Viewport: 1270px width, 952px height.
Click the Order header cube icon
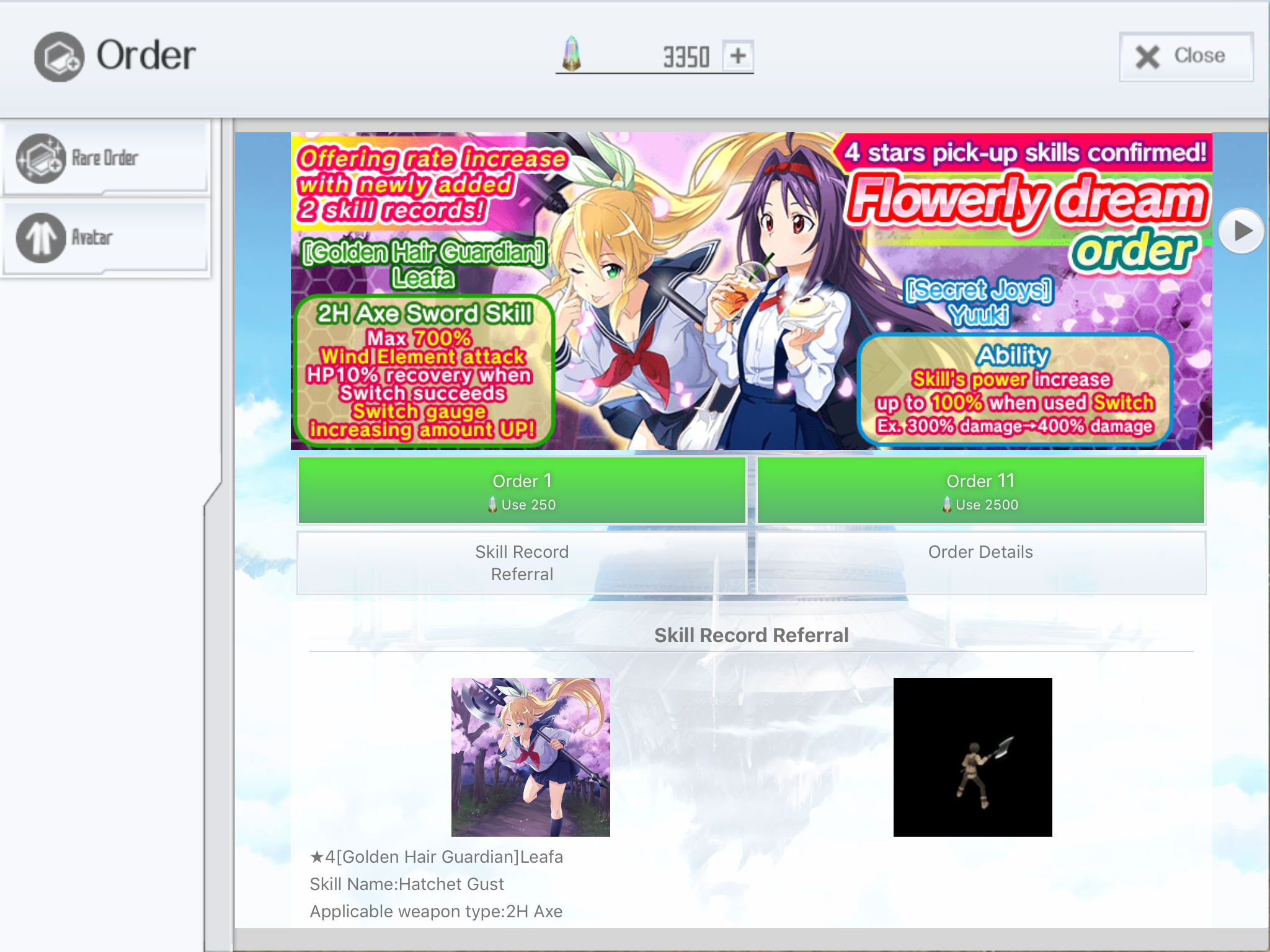[59, 57]
